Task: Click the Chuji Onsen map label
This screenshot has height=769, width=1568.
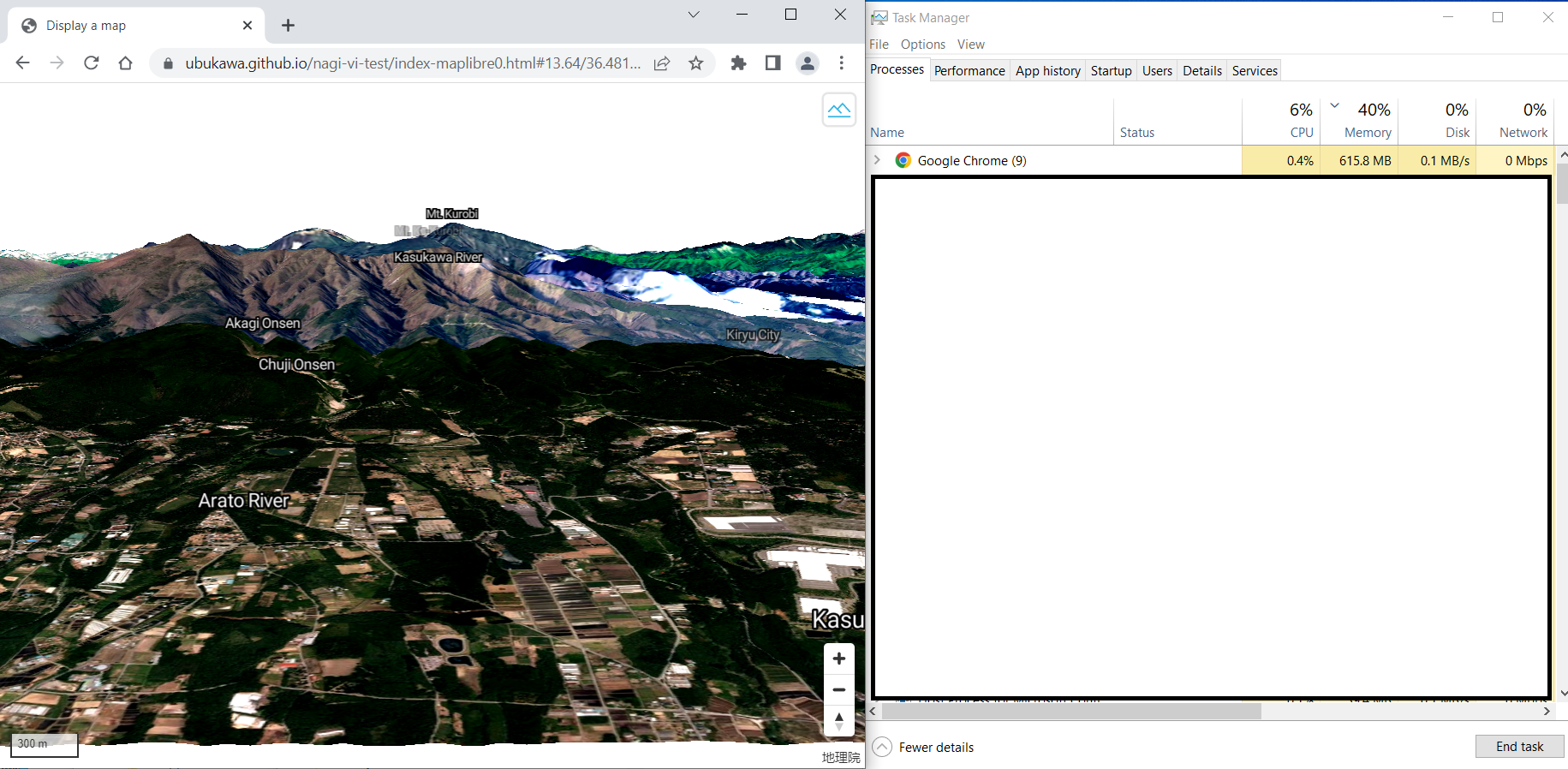Action: 297,364
